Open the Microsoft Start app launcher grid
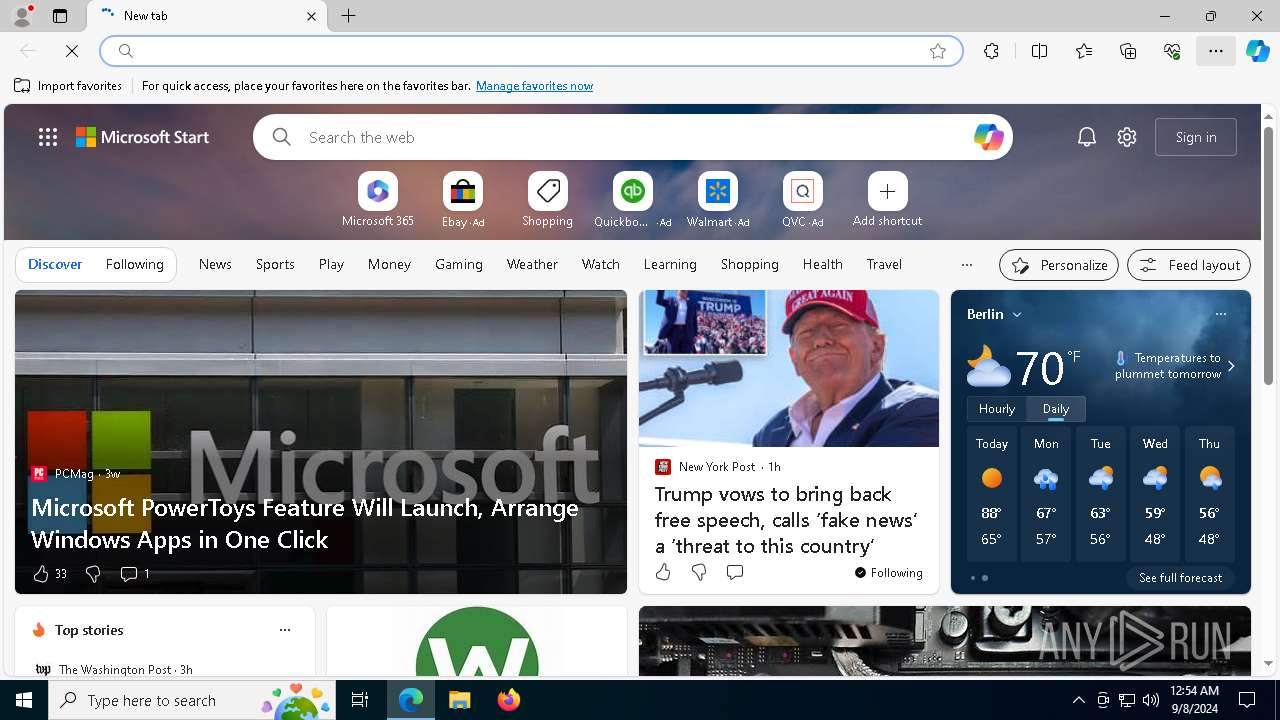 (48, 137)
